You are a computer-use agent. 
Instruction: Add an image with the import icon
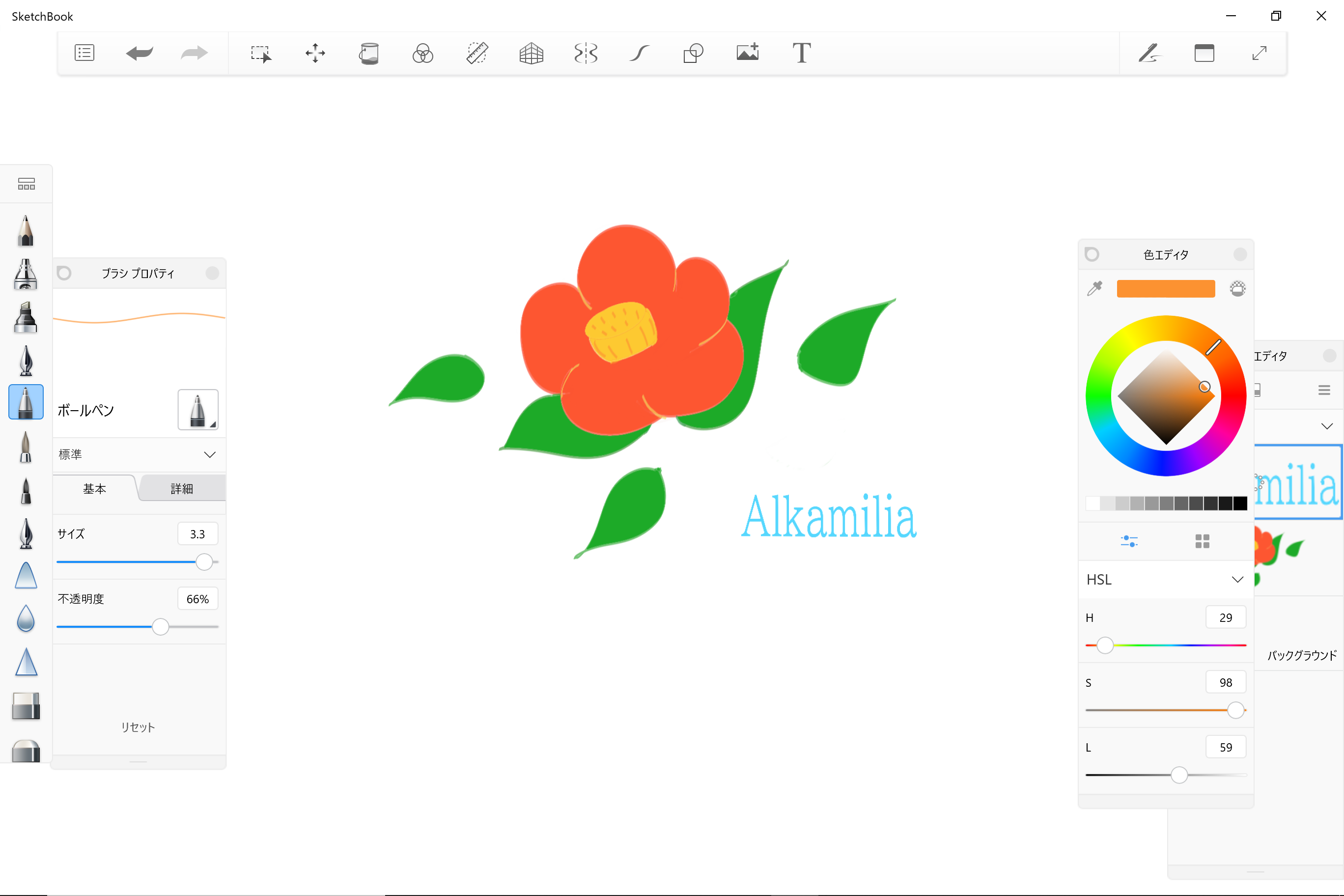pyautogui.click(x=748, y=52)
